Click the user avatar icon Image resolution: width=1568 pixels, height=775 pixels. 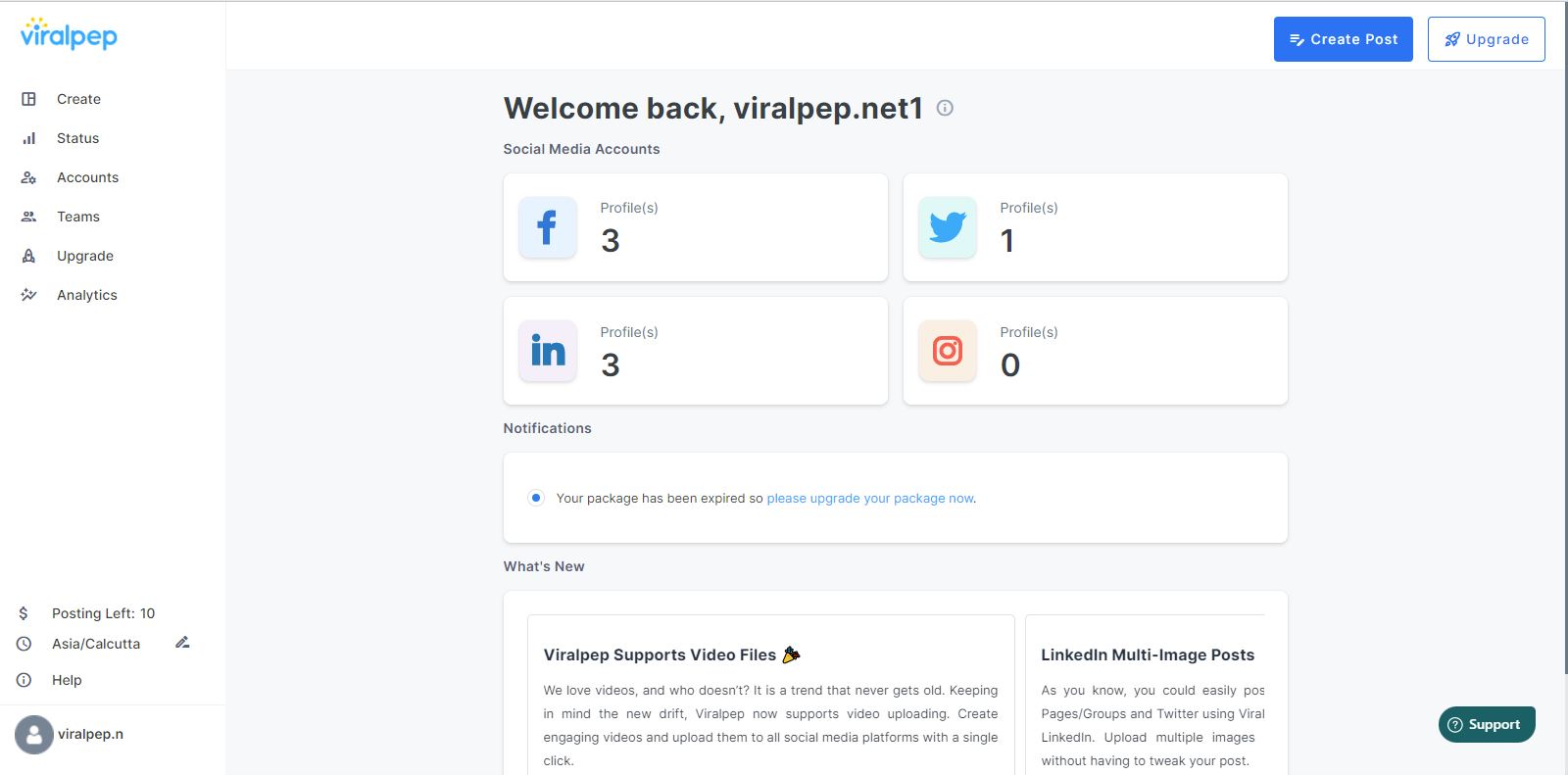click(34, 734)
